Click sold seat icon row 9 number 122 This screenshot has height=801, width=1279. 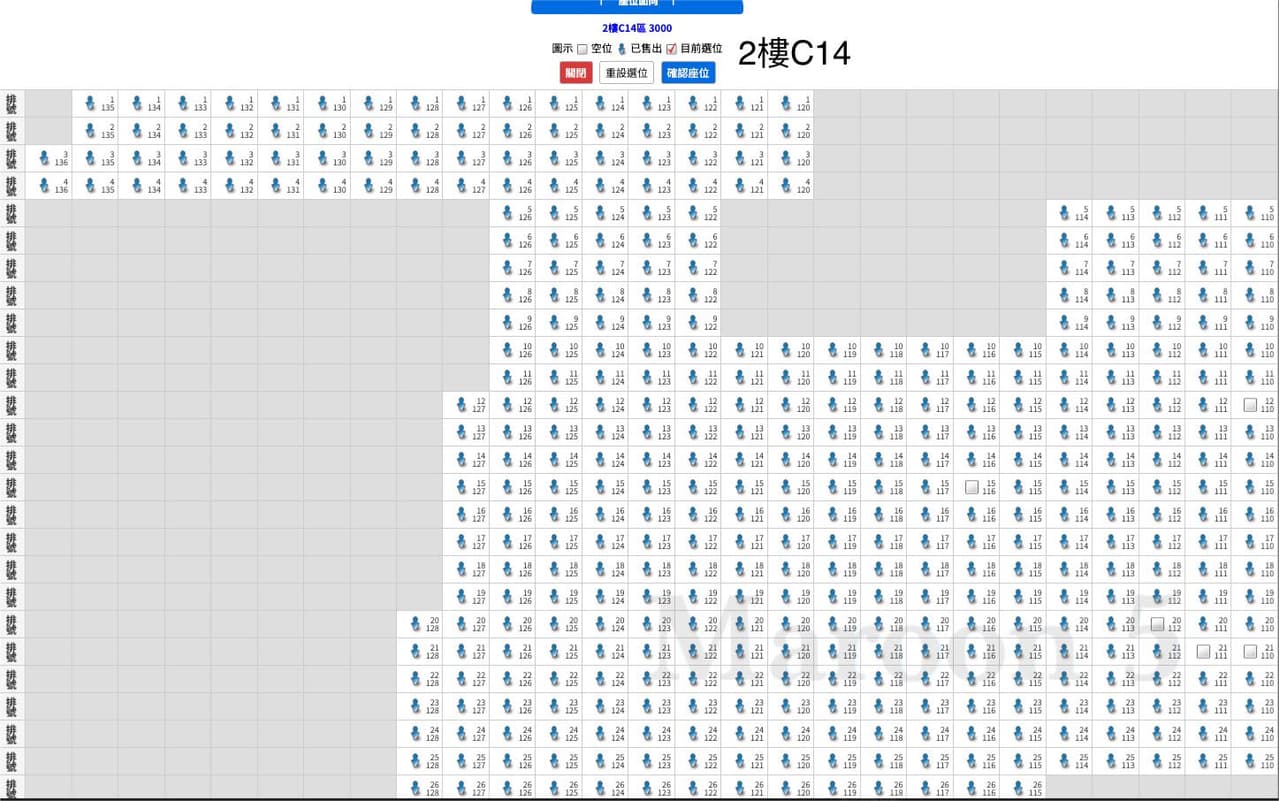pyautogui.click(x=694, y=323)
